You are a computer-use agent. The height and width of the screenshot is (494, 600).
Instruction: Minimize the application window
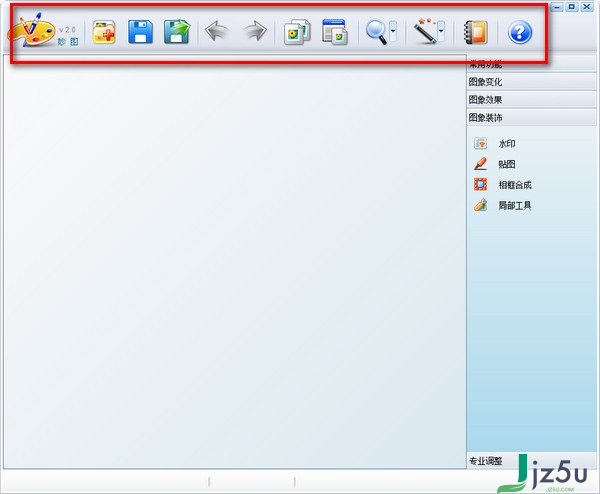557,7
